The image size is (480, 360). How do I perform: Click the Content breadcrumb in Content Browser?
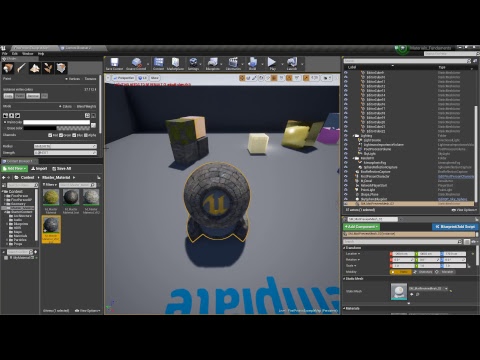27,178
